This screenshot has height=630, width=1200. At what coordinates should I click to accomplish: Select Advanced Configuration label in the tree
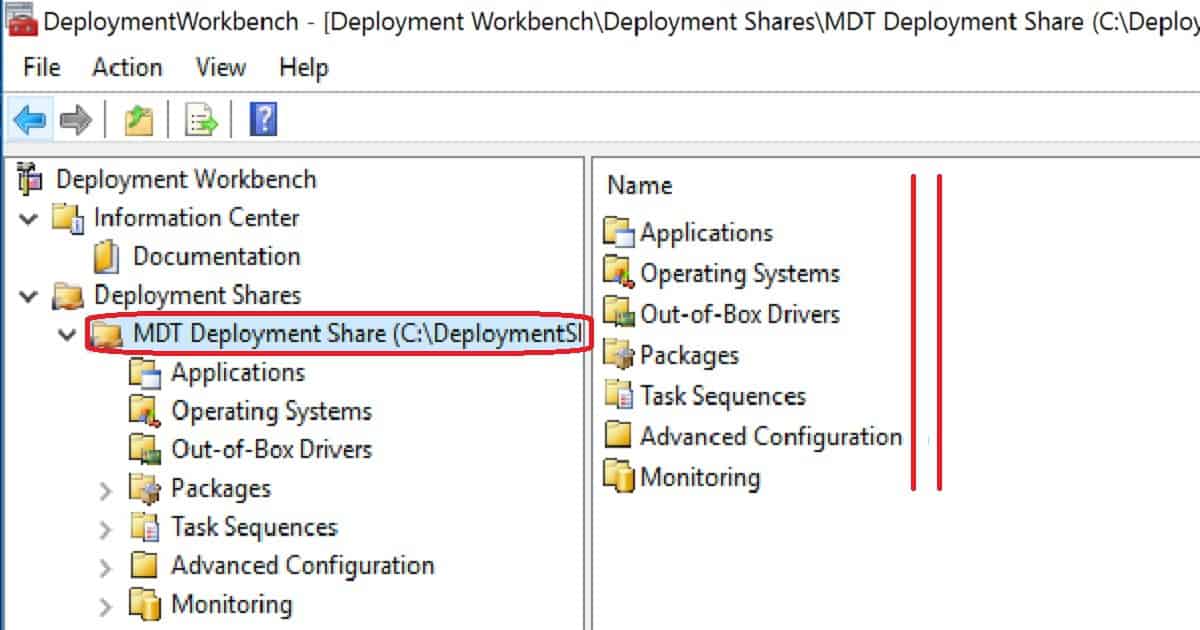tap(303, 566)
